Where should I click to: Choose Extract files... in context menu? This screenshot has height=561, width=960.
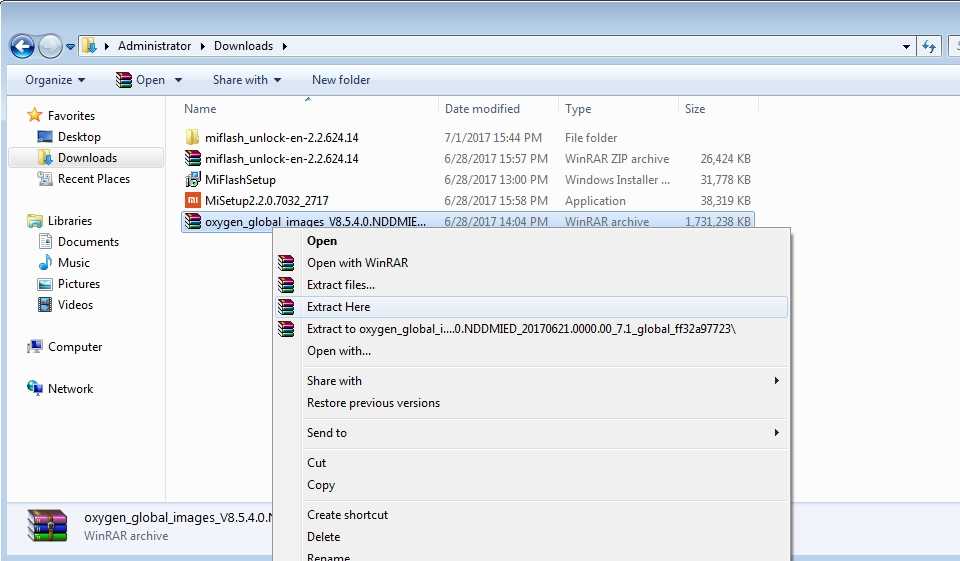[x=531, y=285]
